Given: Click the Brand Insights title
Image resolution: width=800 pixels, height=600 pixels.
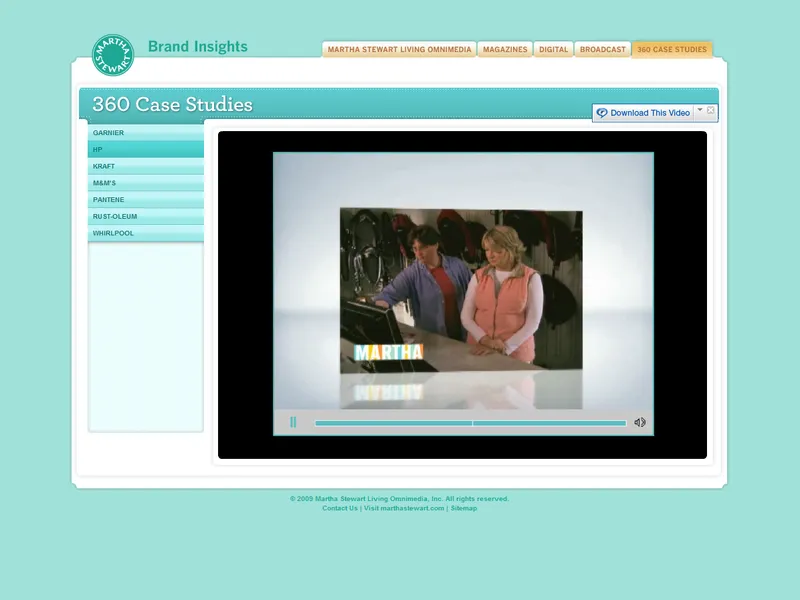Looking at the screenshot, I should pyautogui.click(x=197, y=46).
